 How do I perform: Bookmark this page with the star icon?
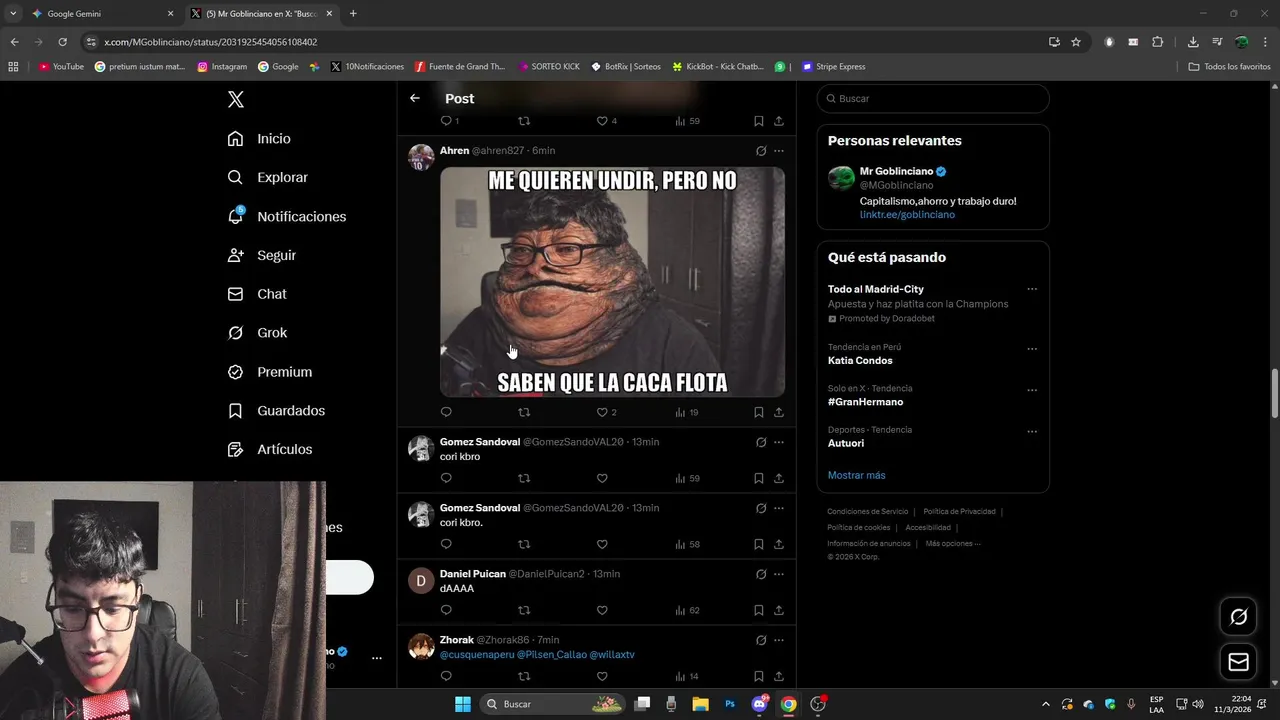pos(1076,42)
